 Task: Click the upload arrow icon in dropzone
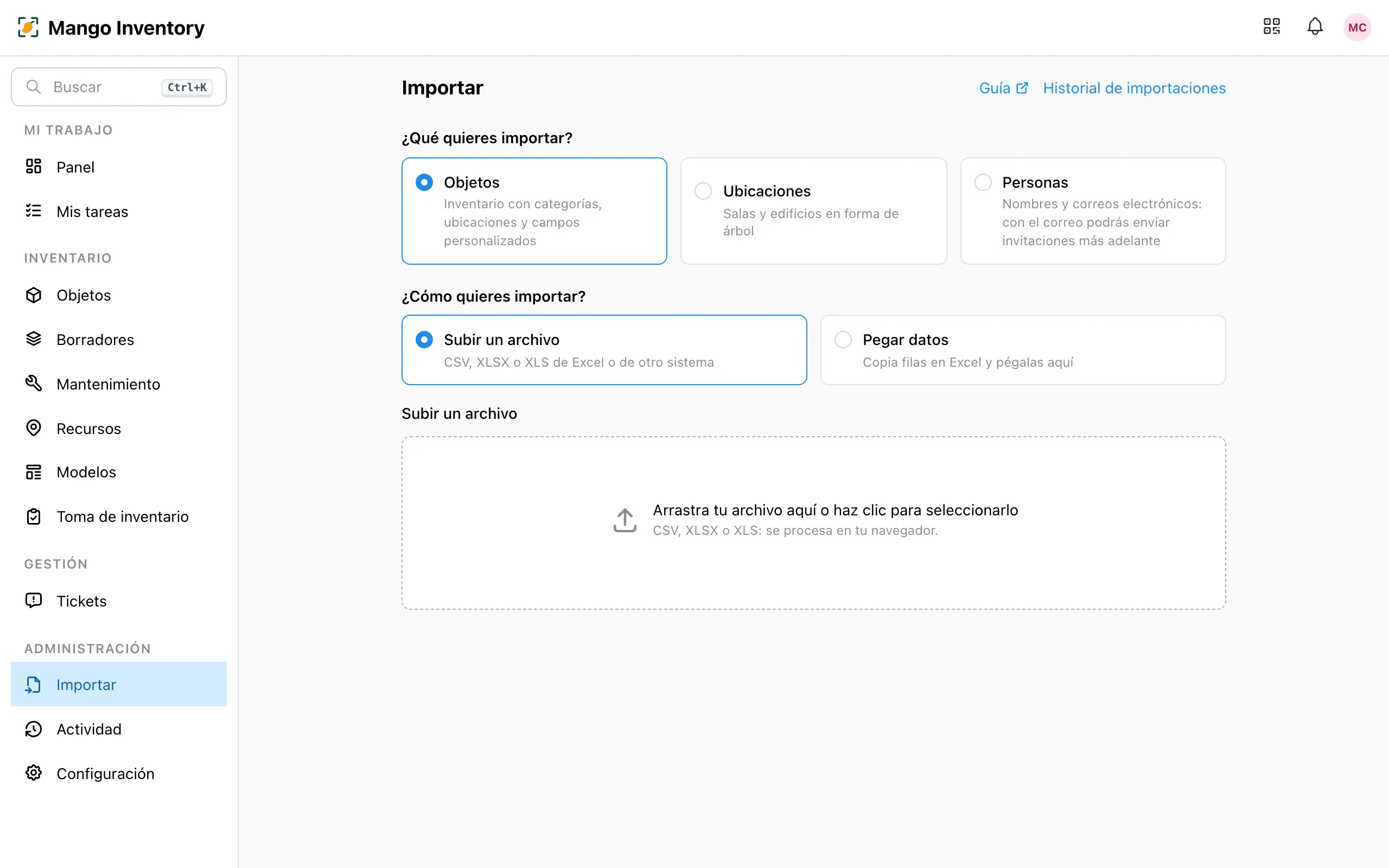625,520
